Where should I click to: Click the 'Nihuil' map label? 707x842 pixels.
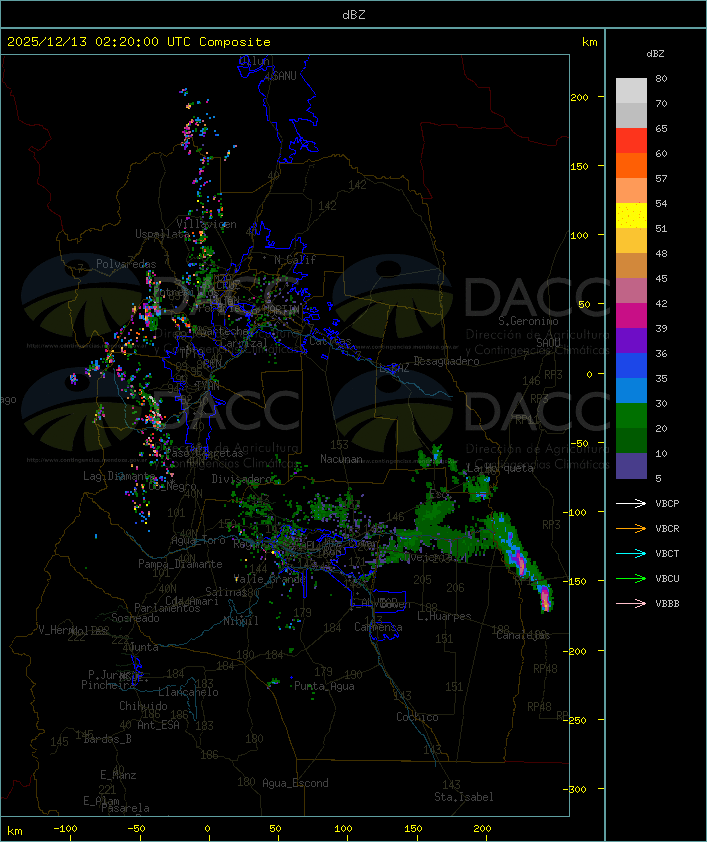pyautogui.click(x=242, y=621)
